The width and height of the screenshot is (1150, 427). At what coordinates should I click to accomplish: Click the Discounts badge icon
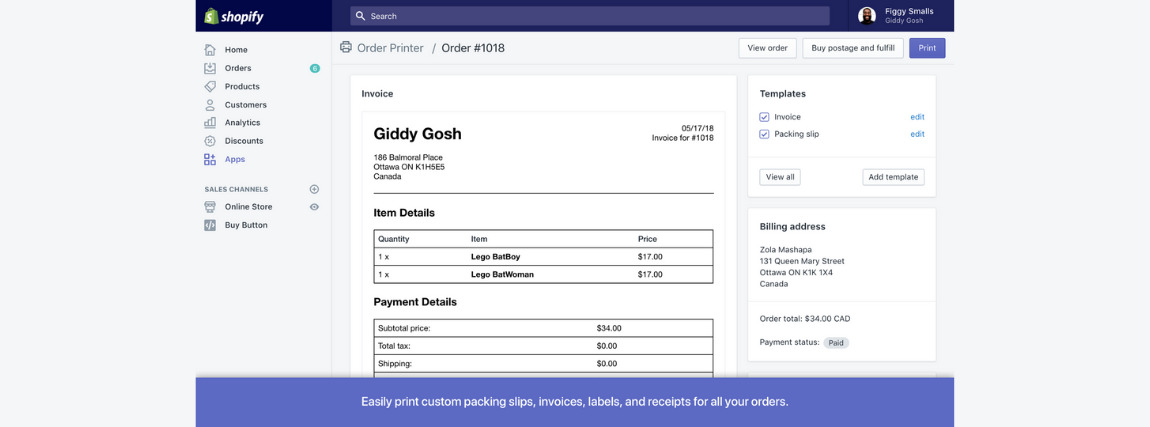[210, 141]
